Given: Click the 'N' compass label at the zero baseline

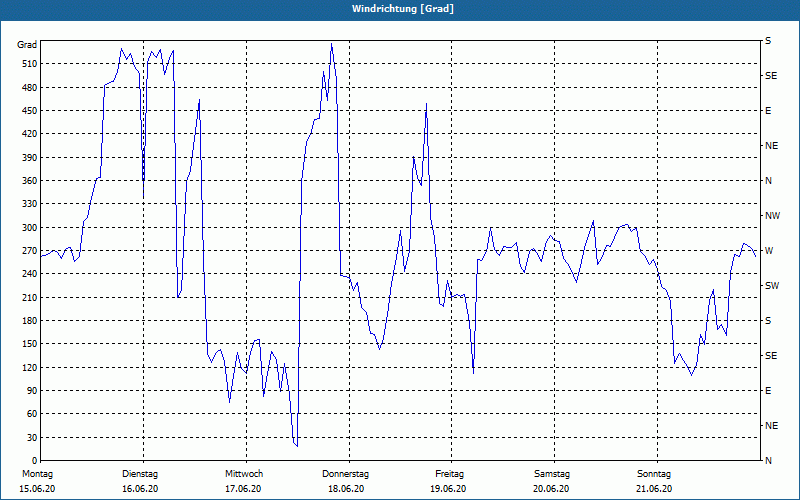Looking at the screenshot, I should coord(769,461).
